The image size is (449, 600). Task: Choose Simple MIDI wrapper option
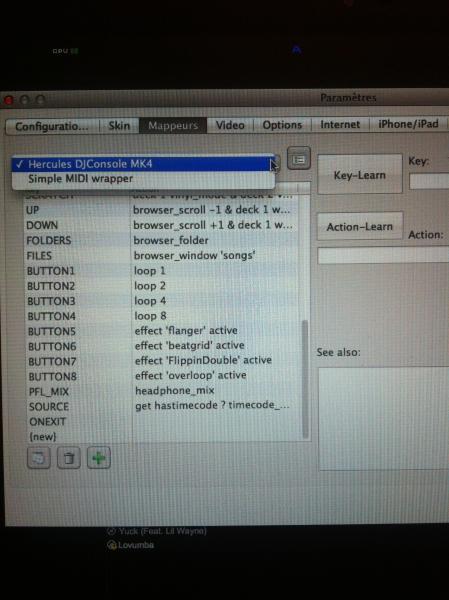(x=143, y=179)
